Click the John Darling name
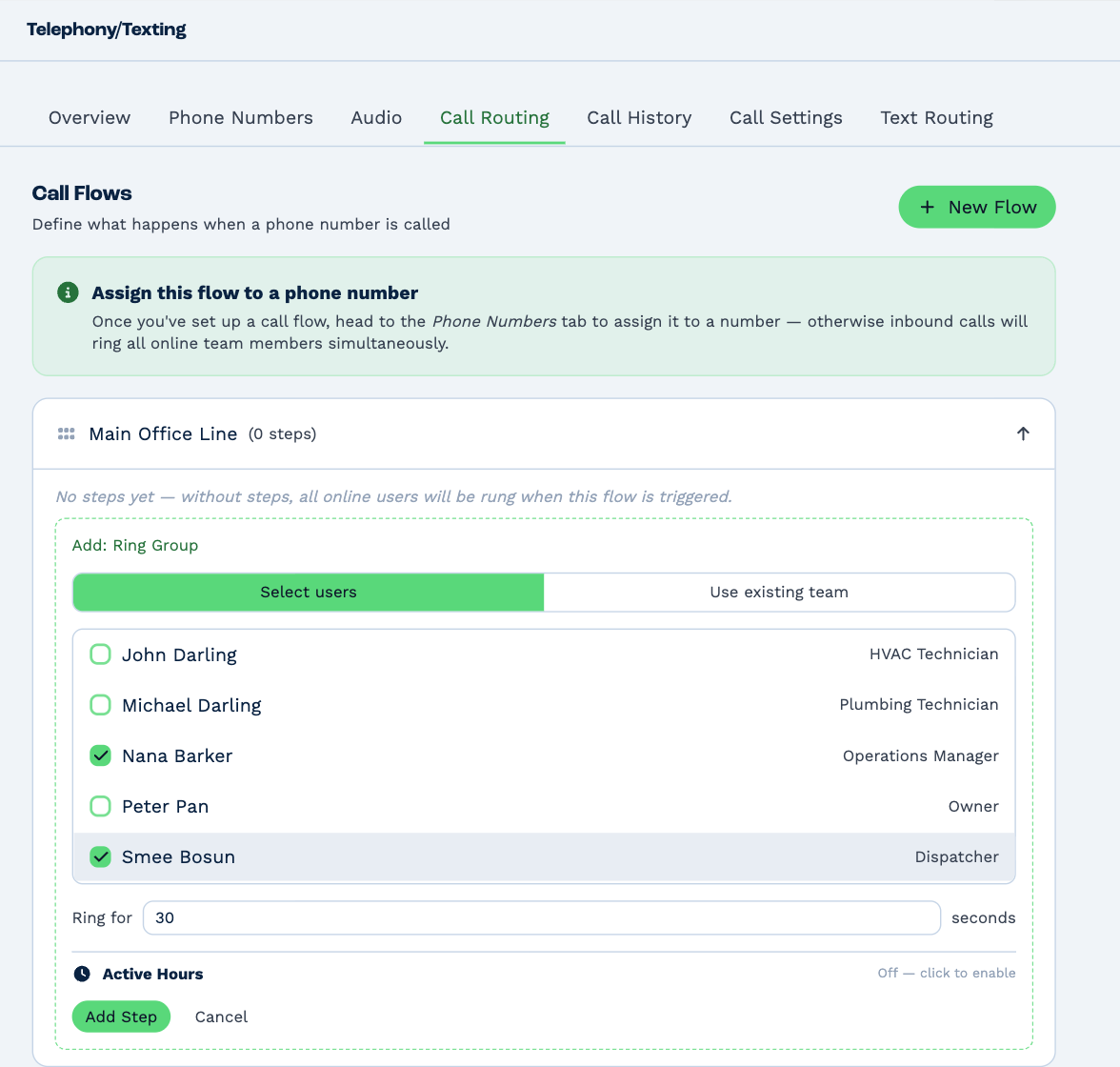Image resolution: width=1120 pixels, height=1067 pixels. pos(179,654)
